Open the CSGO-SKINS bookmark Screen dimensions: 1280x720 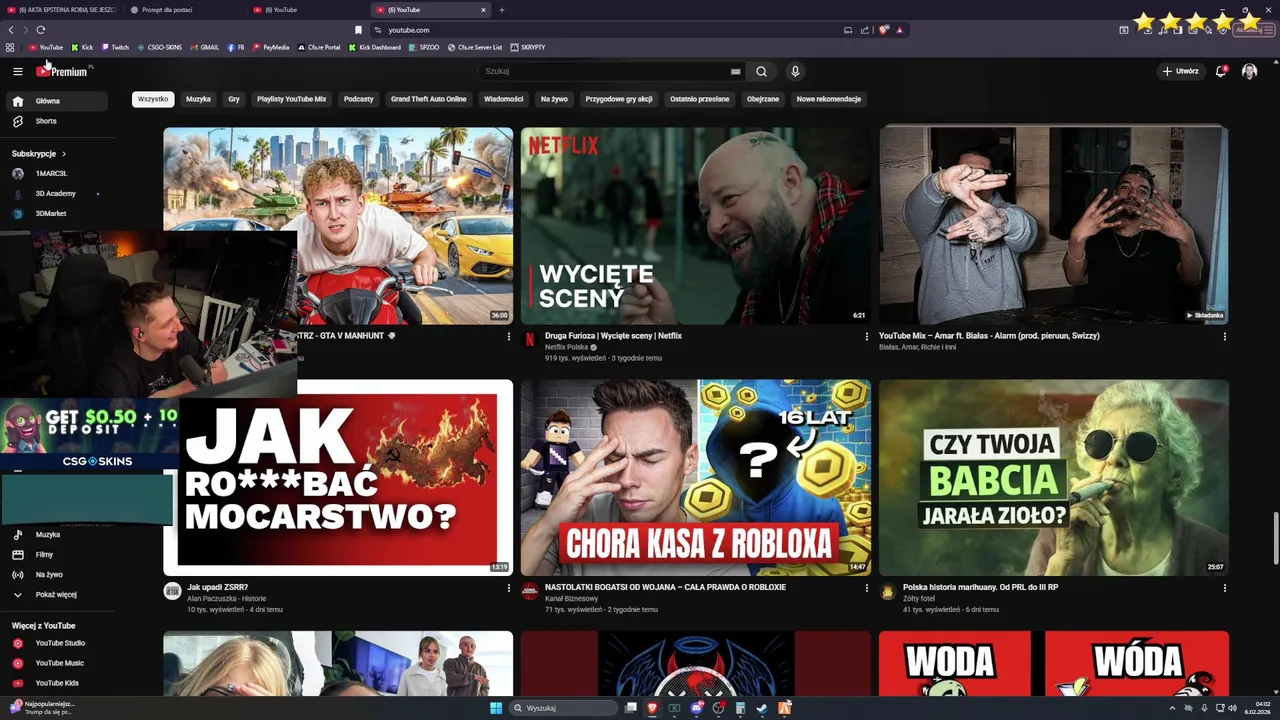[159, 47]
